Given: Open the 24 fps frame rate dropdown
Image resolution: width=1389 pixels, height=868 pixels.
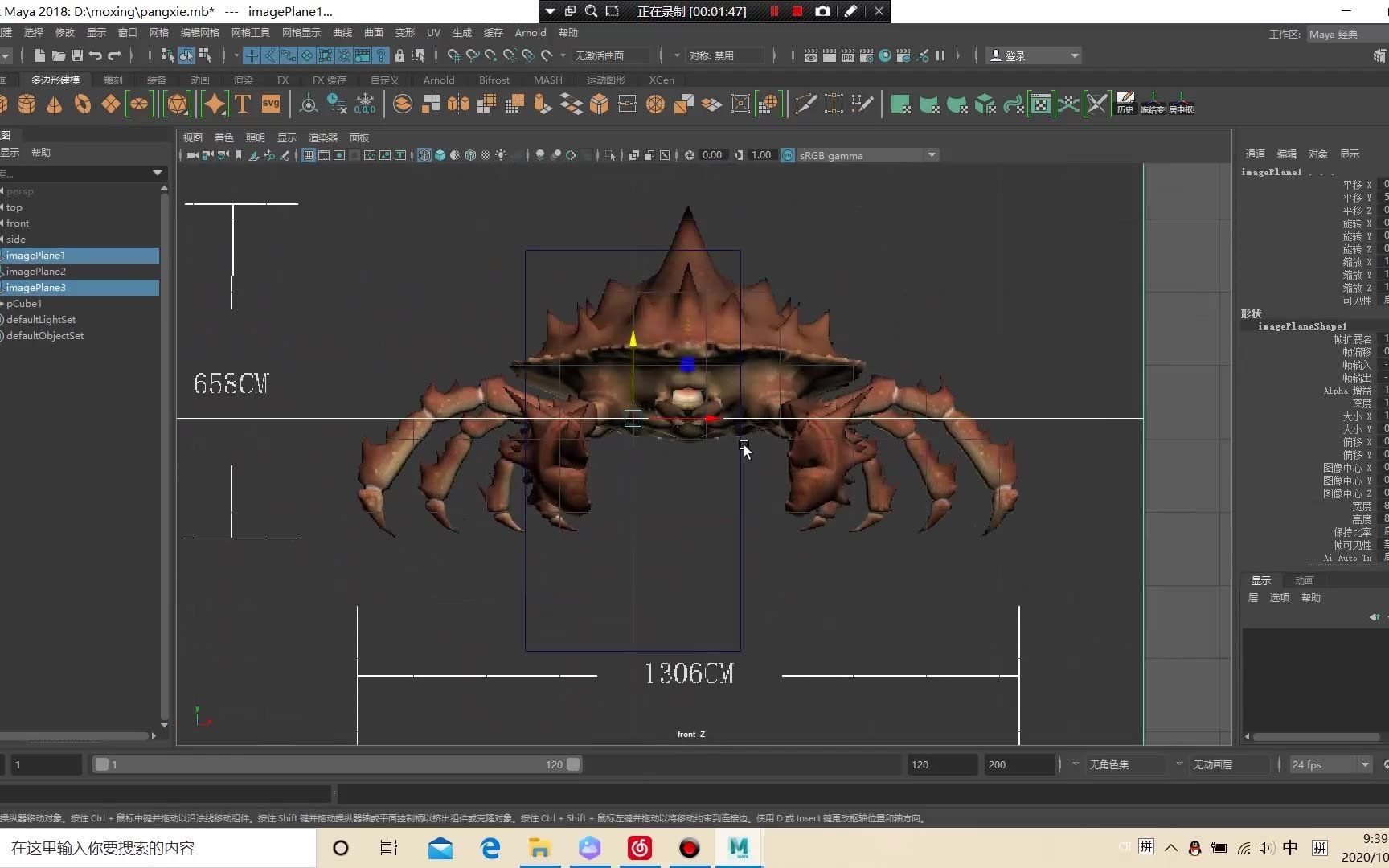Looking at the screenshot, I should click(1364, 764).
